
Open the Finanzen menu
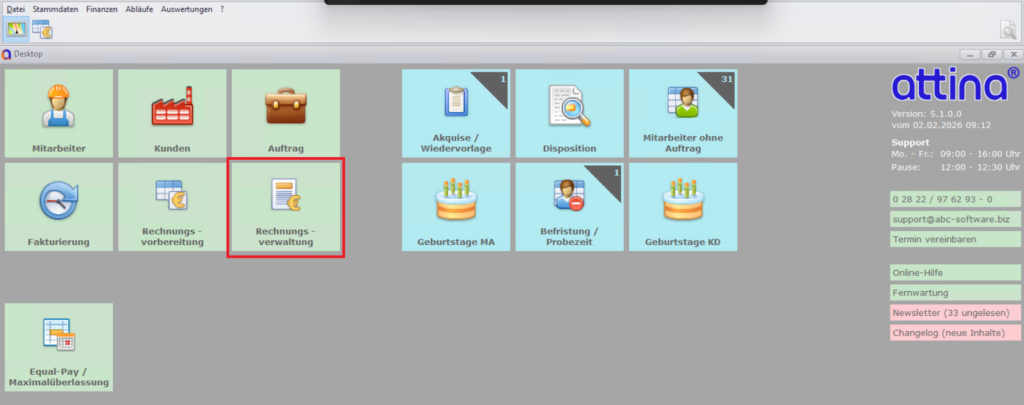tap(102, 9)
